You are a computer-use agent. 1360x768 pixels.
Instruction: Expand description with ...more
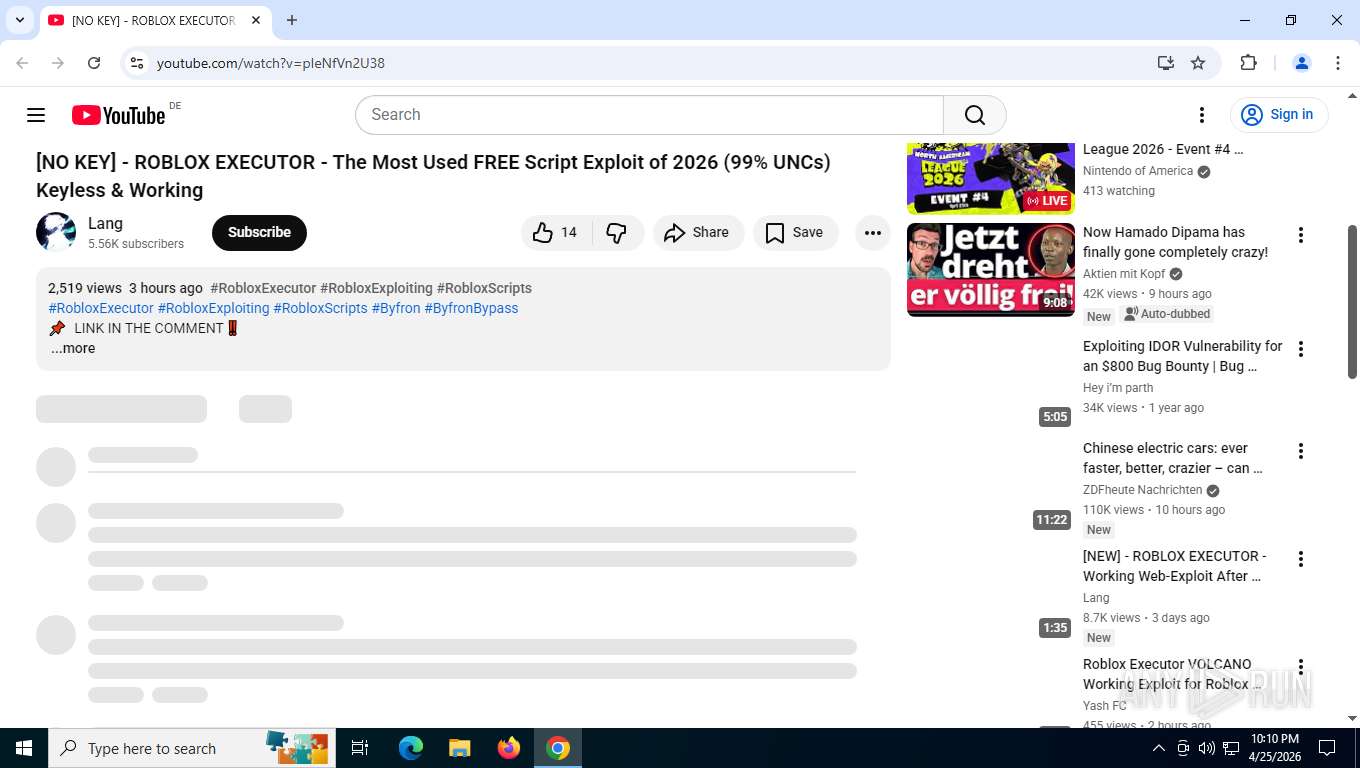click(x=73, y=348)
